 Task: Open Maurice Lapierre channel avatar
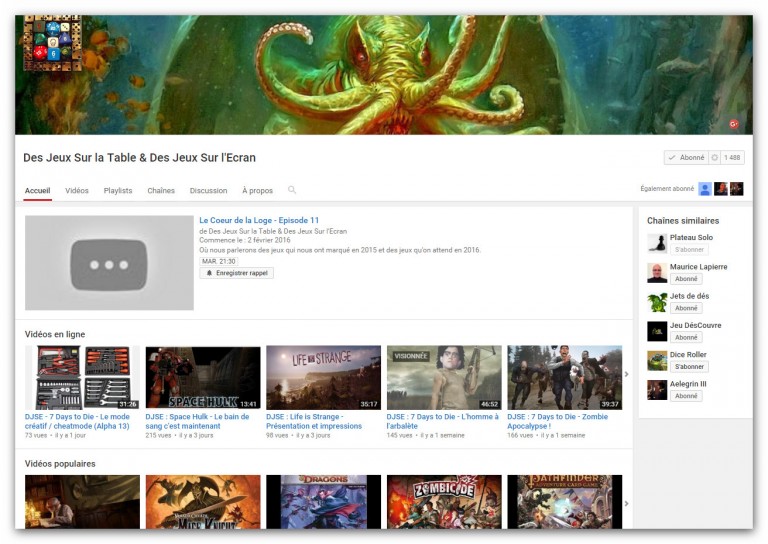pos(657,273)
